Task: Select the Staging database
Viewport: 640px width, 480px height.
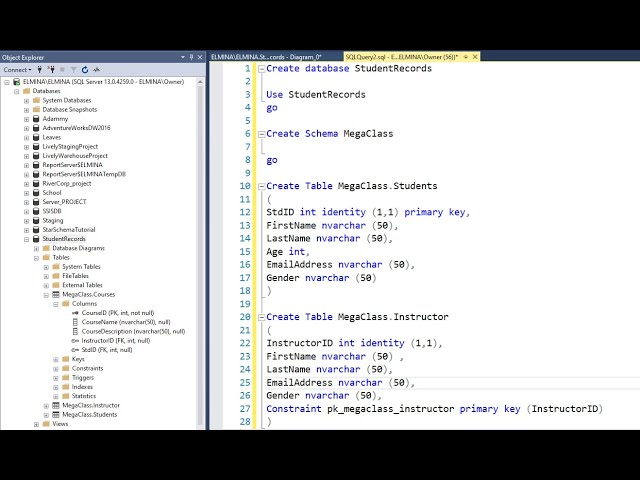Action: (x=53, y=220)
